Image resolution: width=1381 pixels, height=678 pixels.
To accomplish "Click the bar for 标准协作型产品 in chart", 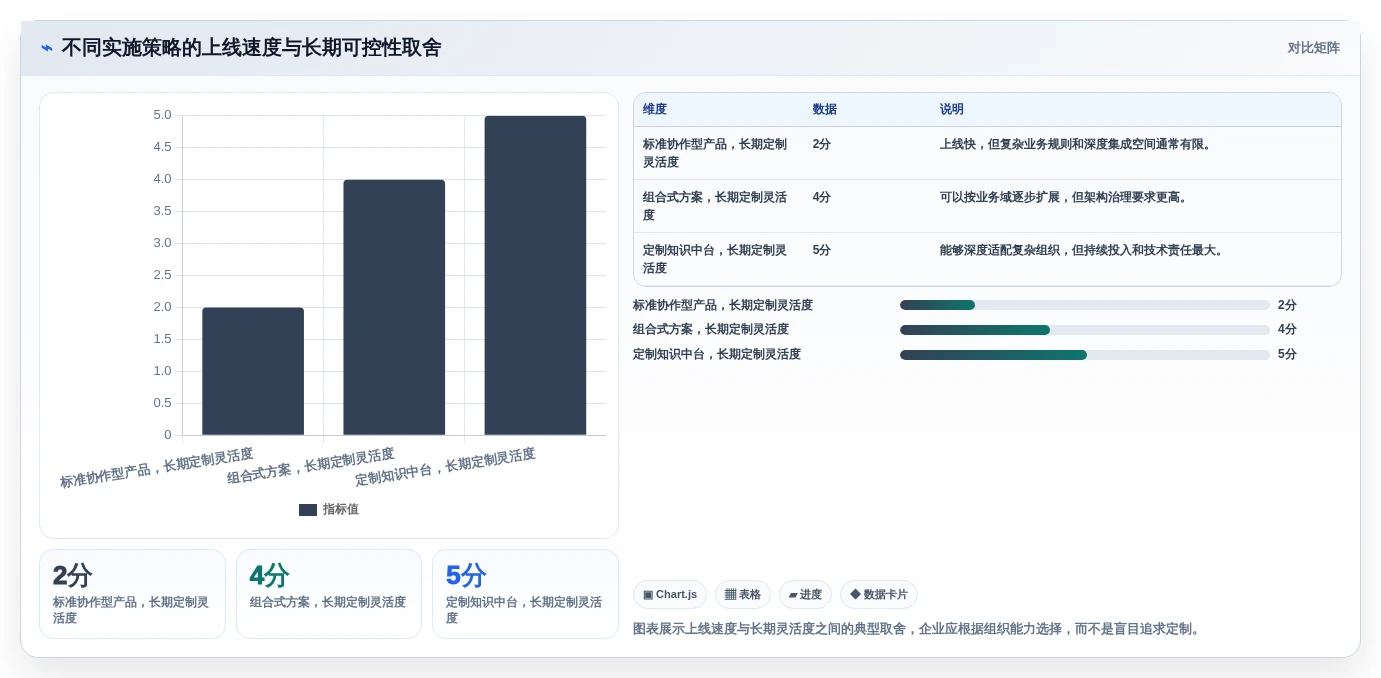I will click(253, 371).
